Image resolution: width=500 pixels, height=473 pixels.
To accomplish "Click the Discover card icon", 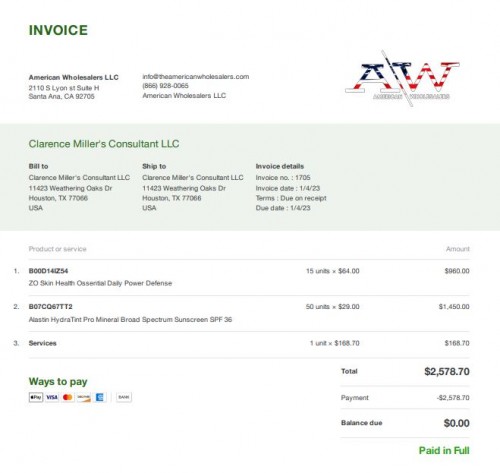I will coord(84,397).
